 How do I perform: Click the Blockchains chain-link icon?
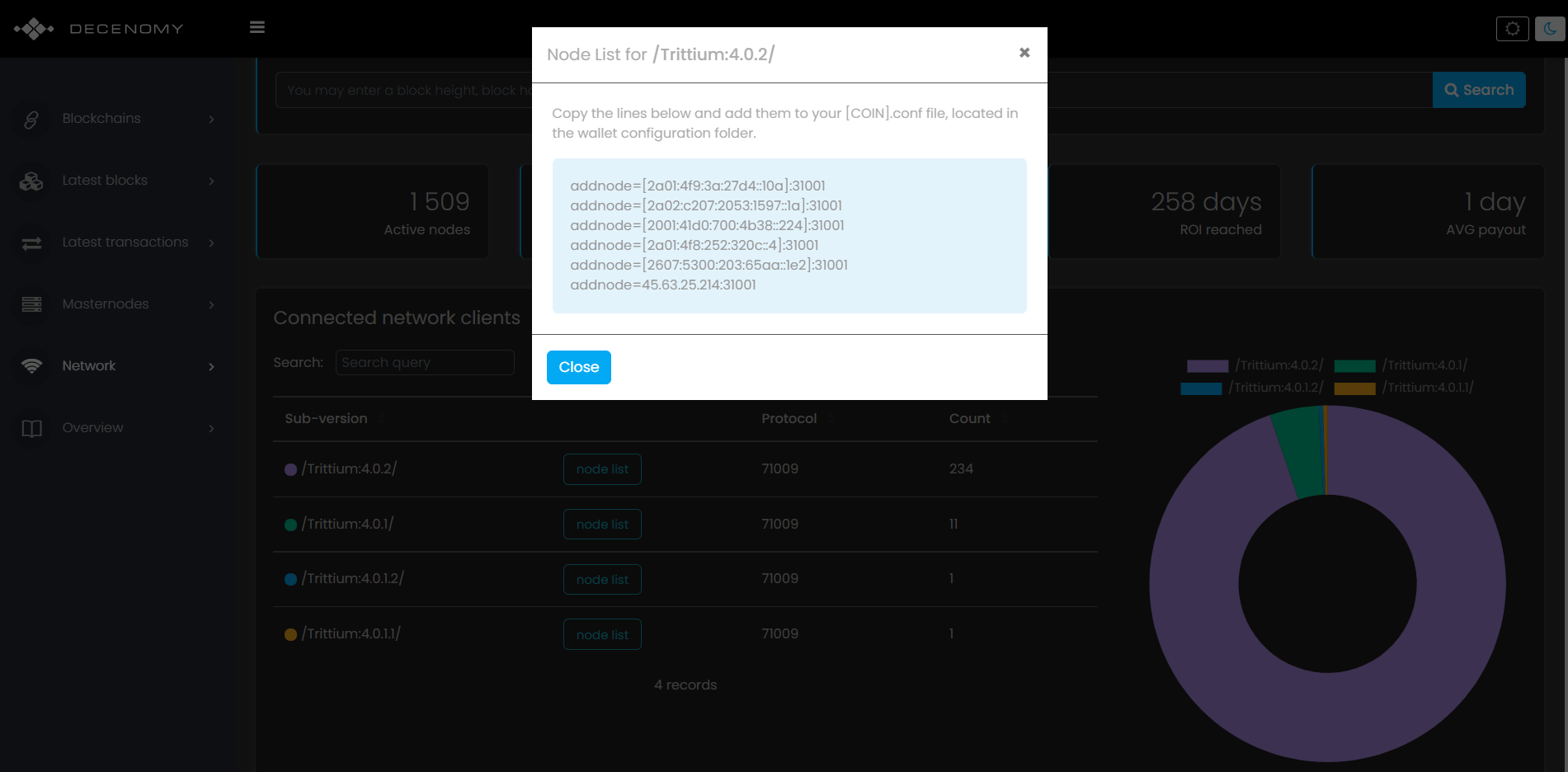pos(31,120)
